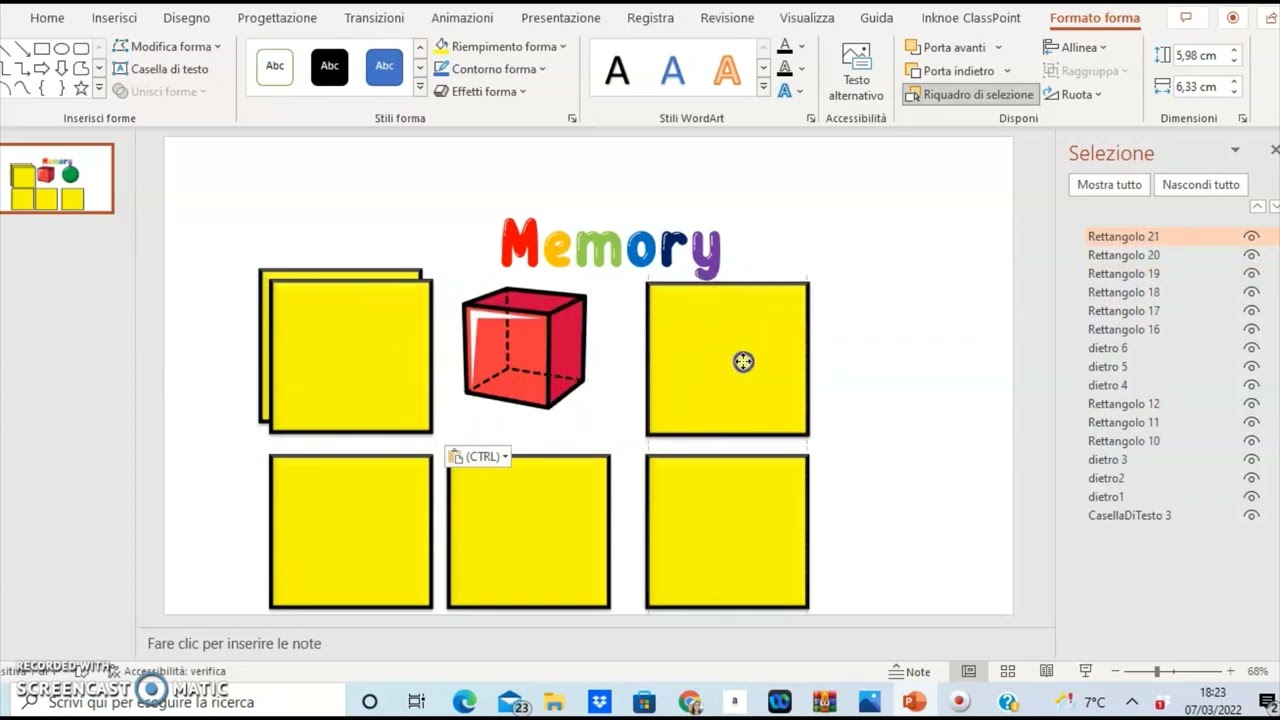The width and height of the screenshot is (1280, 720).
Task: Select Rettangolo 16 in selection list
Action: [1124, 330]
